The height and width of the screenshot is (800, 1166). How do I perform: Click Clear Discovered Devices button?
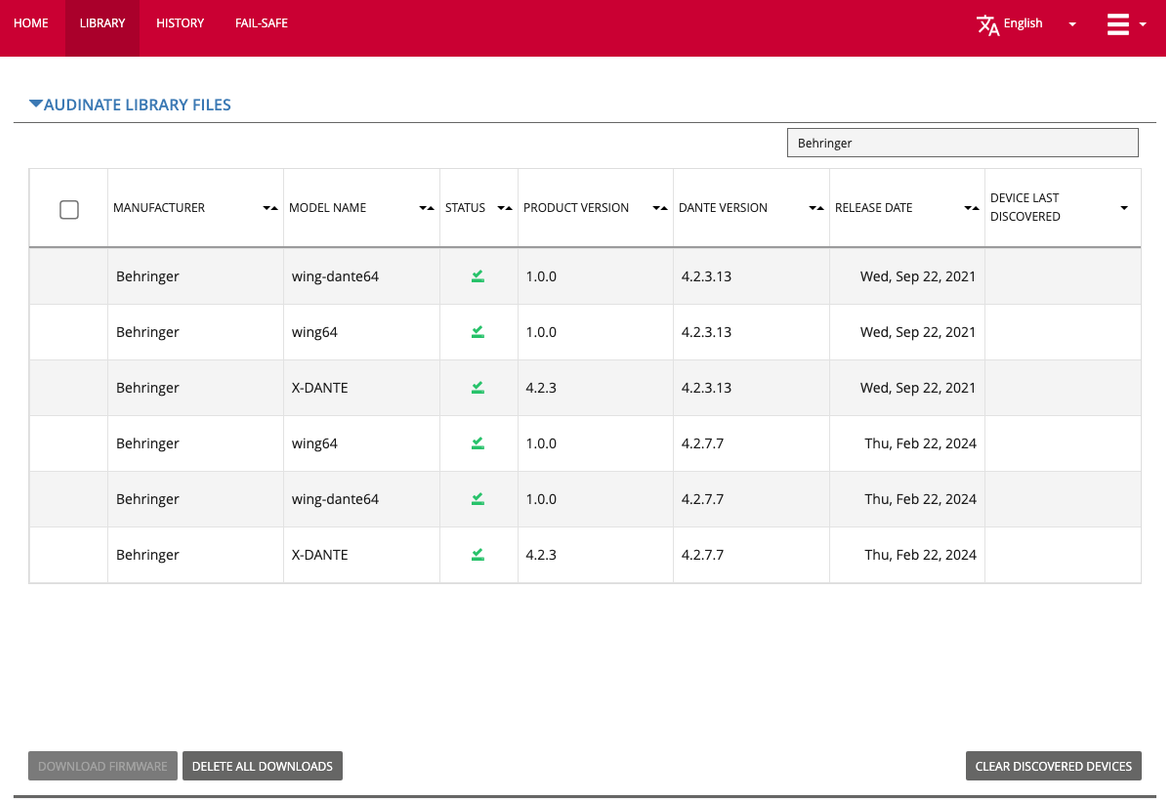coord(1054,766)
